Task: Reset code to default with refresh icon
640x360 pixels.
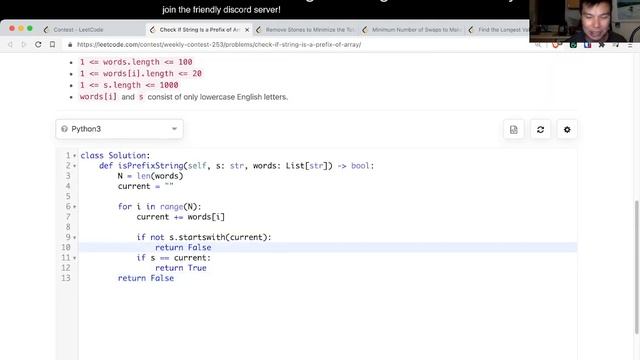Action: pyautogui.click(x=540, y=130)
